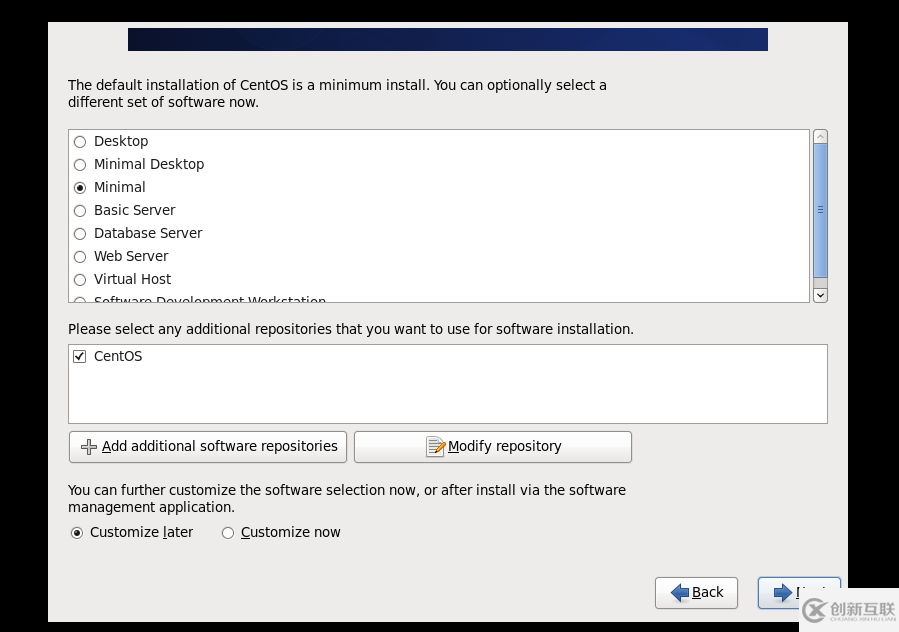Viewport: 899px width, 632px height.
Task: Choose the Minimal Desktop radio button
Action: coord(80,165)
